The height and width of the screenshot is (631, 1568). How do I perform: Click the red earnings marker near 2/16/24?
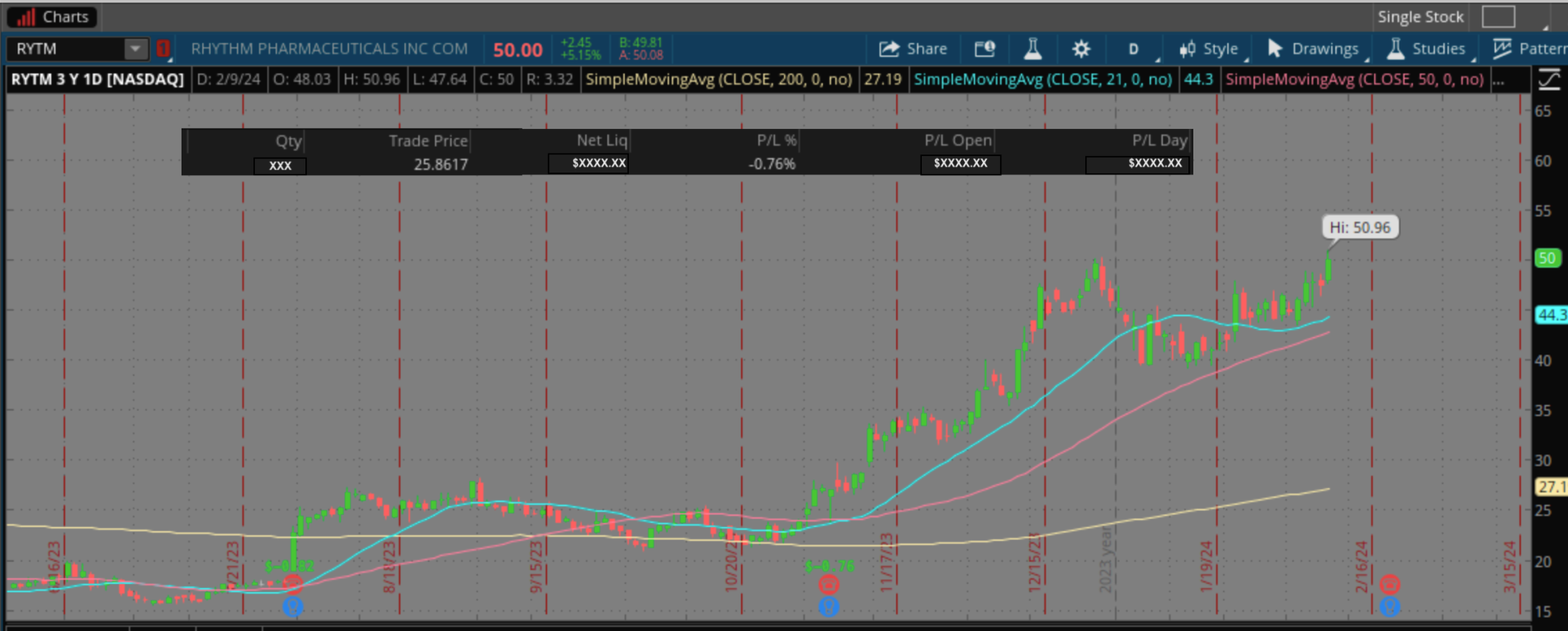click(x=1390, y=585)
